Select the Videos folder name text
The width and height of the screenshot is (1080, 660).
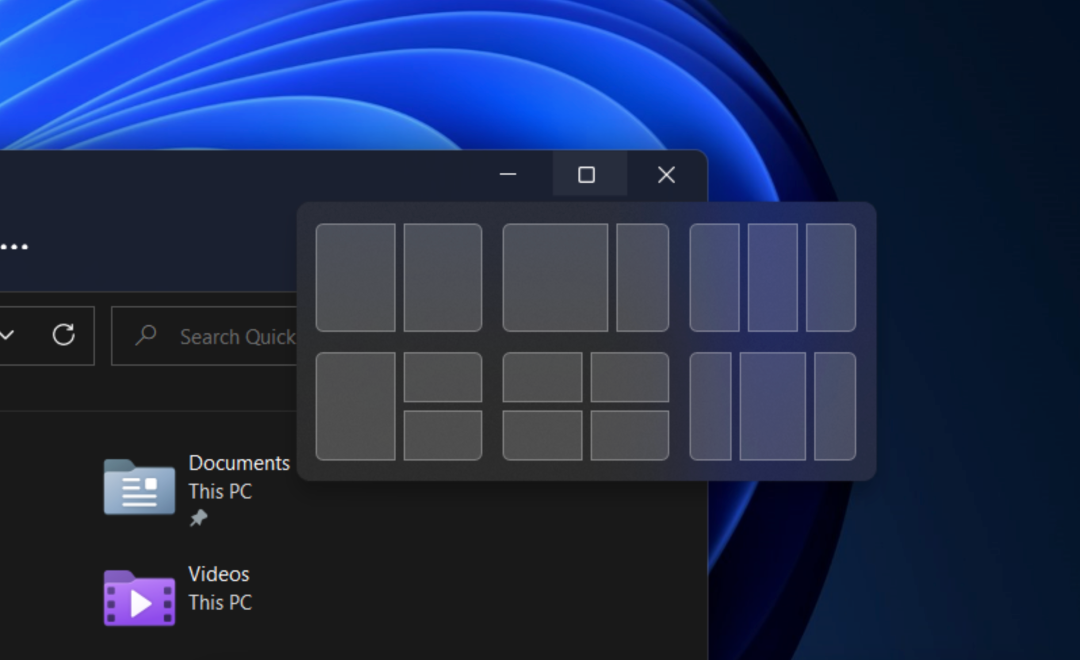point(219,574)
